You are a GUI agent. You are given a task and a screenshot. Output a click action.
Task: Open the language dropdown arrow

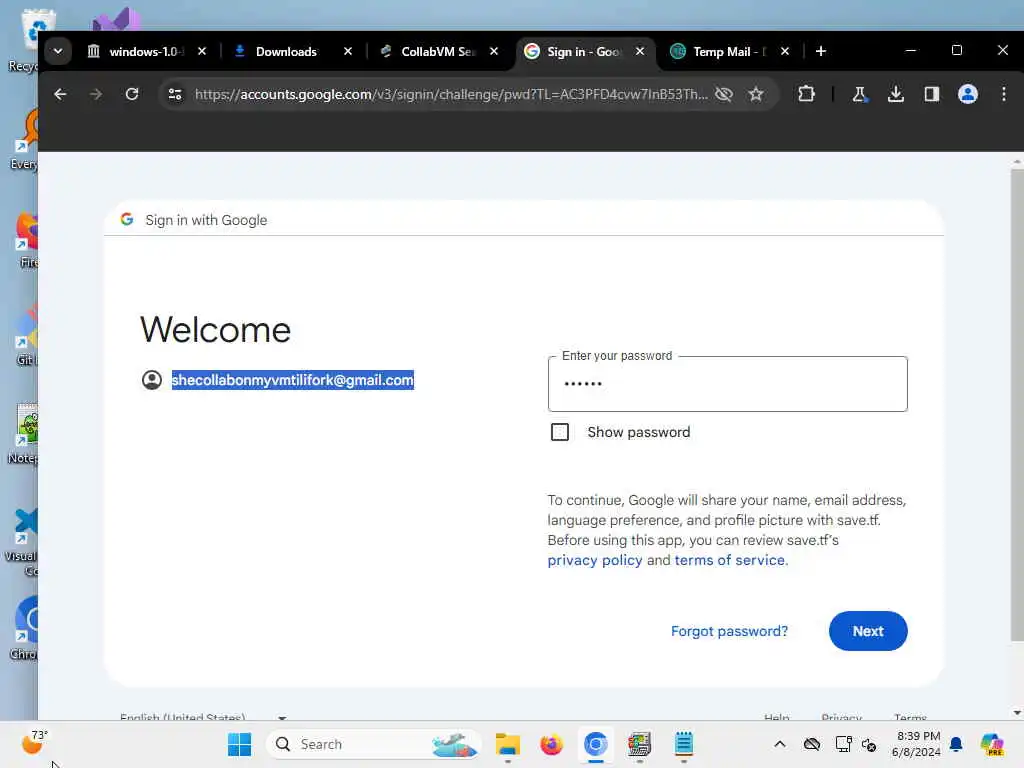click(282, 718)
